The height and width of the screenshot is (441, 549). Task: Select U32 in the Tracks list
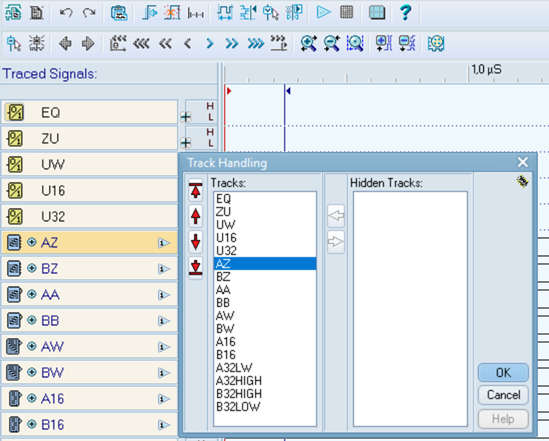pos(265,251)
